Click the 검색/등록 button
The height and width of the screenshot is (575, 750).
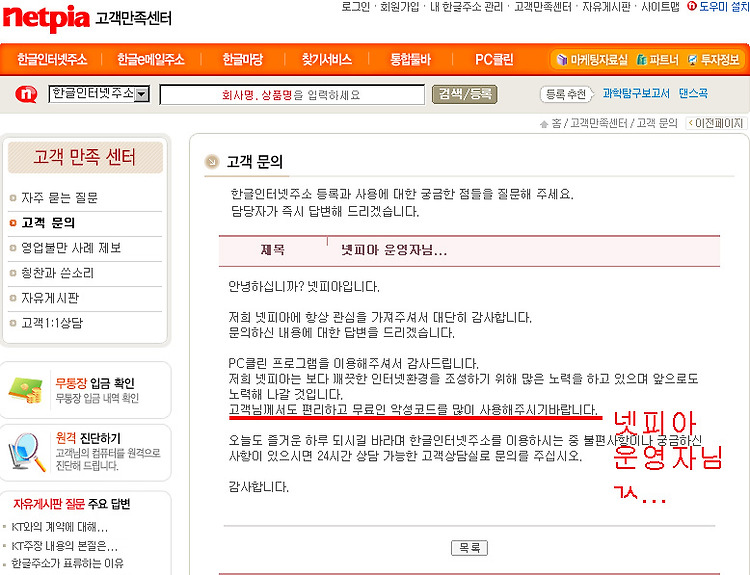(x=464, y=94)
